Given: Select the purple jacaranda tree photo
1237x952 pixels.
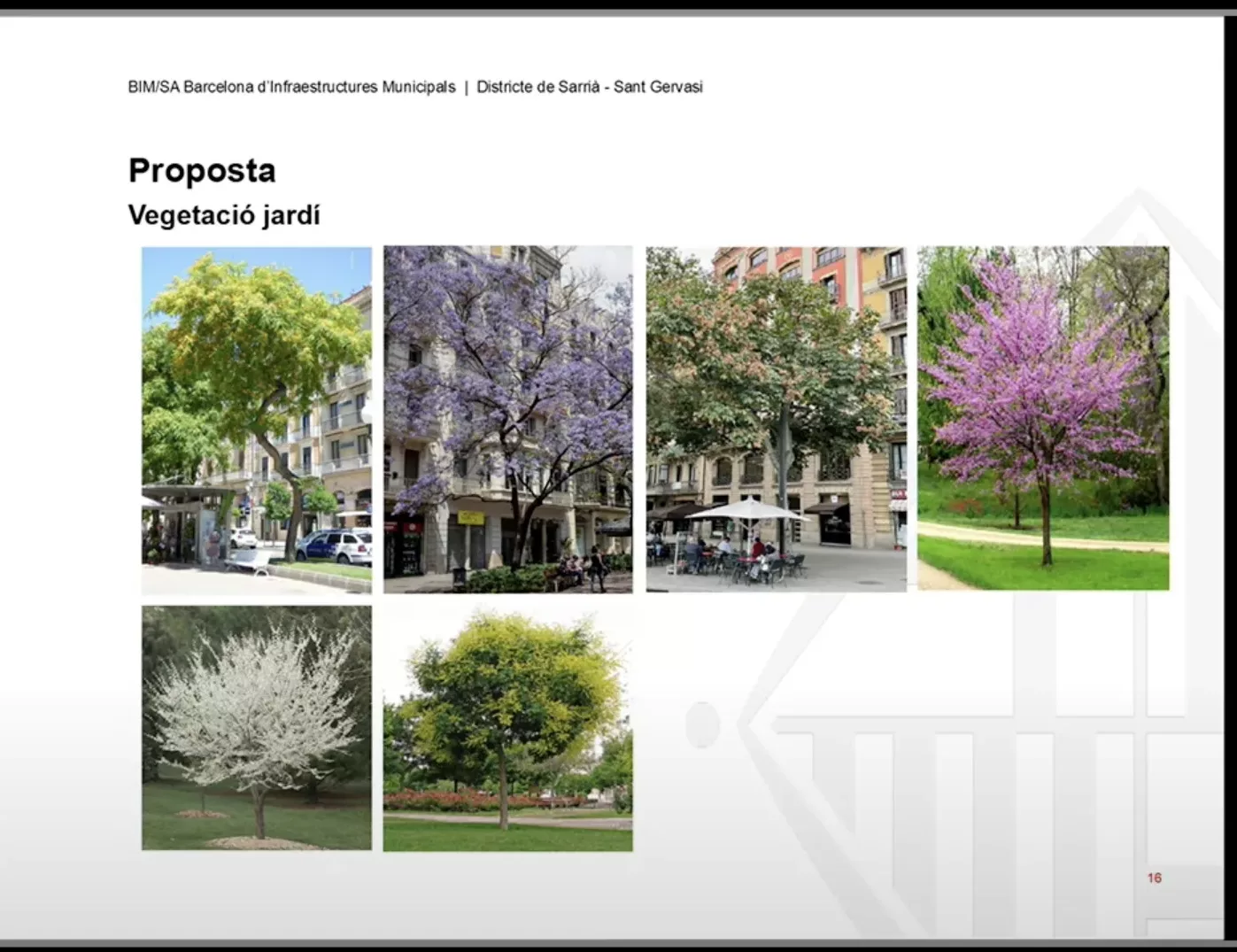Looking at the screenshot, I should tap(508, 420).
